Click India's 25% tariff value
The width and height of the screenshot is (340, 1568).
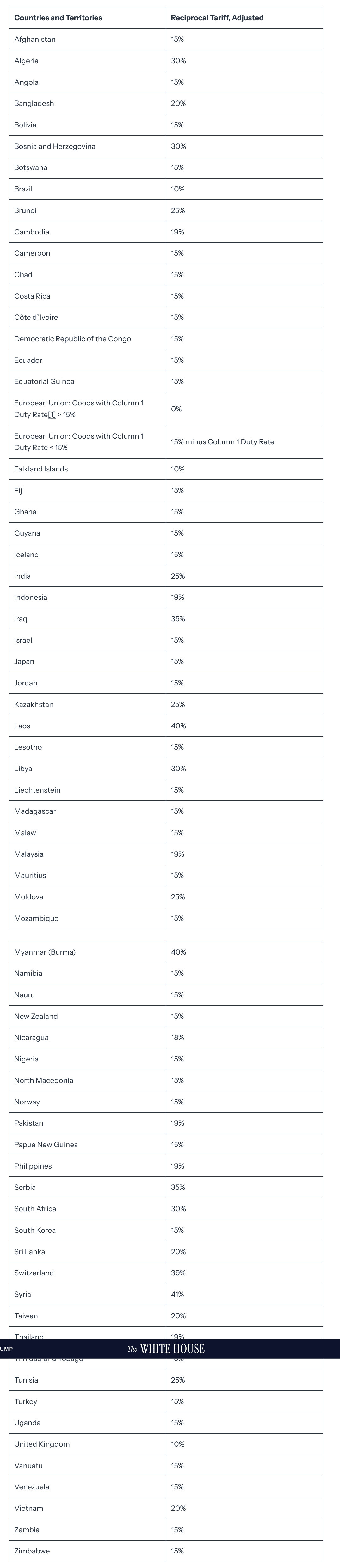[x=177, y=576]
